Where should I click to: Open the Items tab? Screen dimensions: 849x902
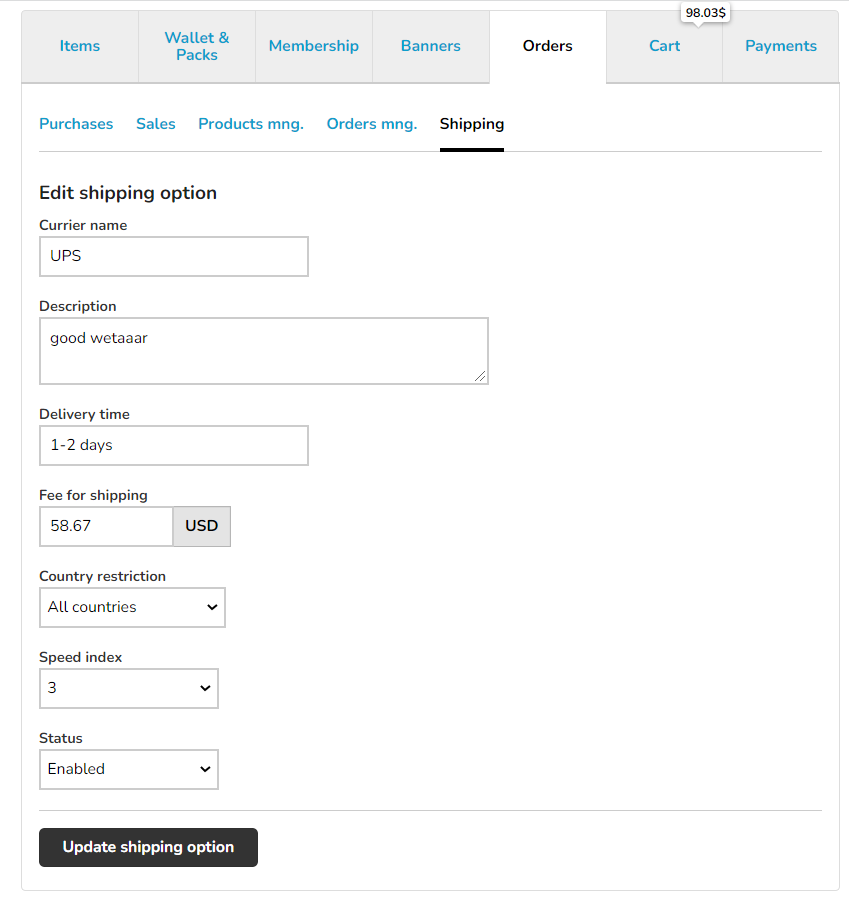80,46
